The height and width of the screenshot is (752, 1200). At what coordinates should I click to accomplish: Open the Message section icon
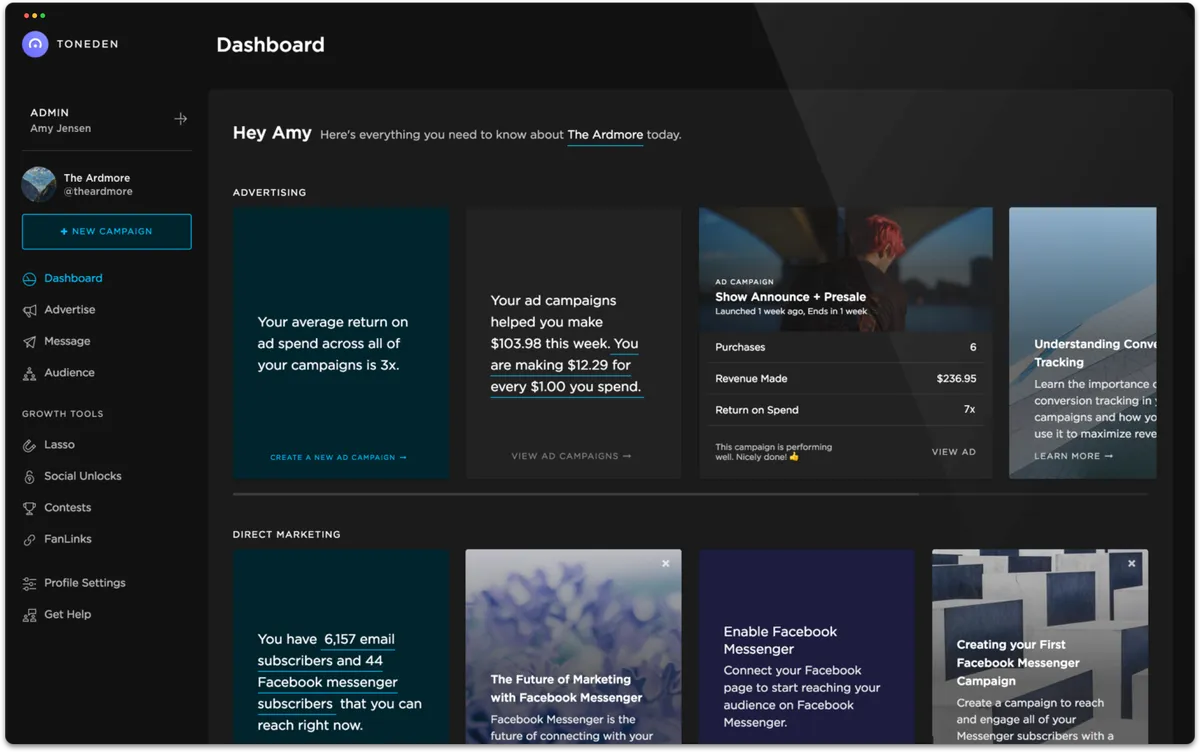coord(34,341)
